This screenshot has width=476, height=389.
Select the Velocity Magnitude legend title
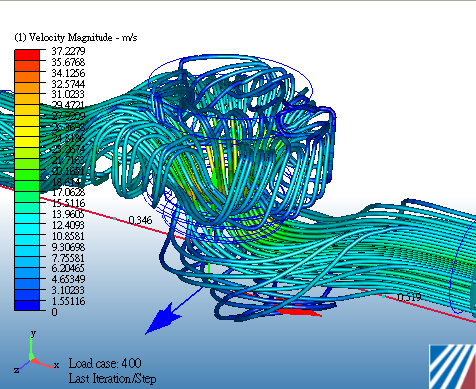tap(76, 37)
